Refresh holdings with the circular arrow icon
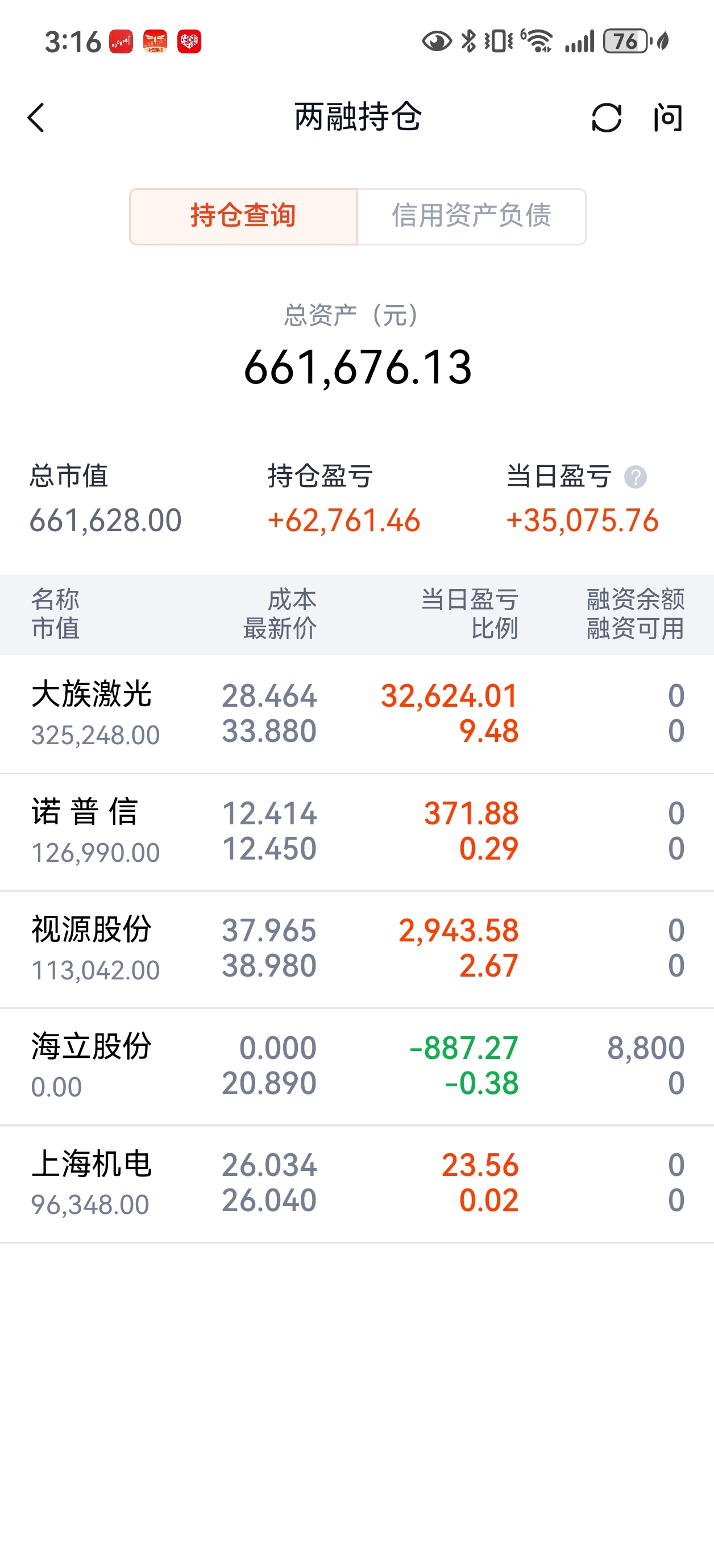 [606, 118]
